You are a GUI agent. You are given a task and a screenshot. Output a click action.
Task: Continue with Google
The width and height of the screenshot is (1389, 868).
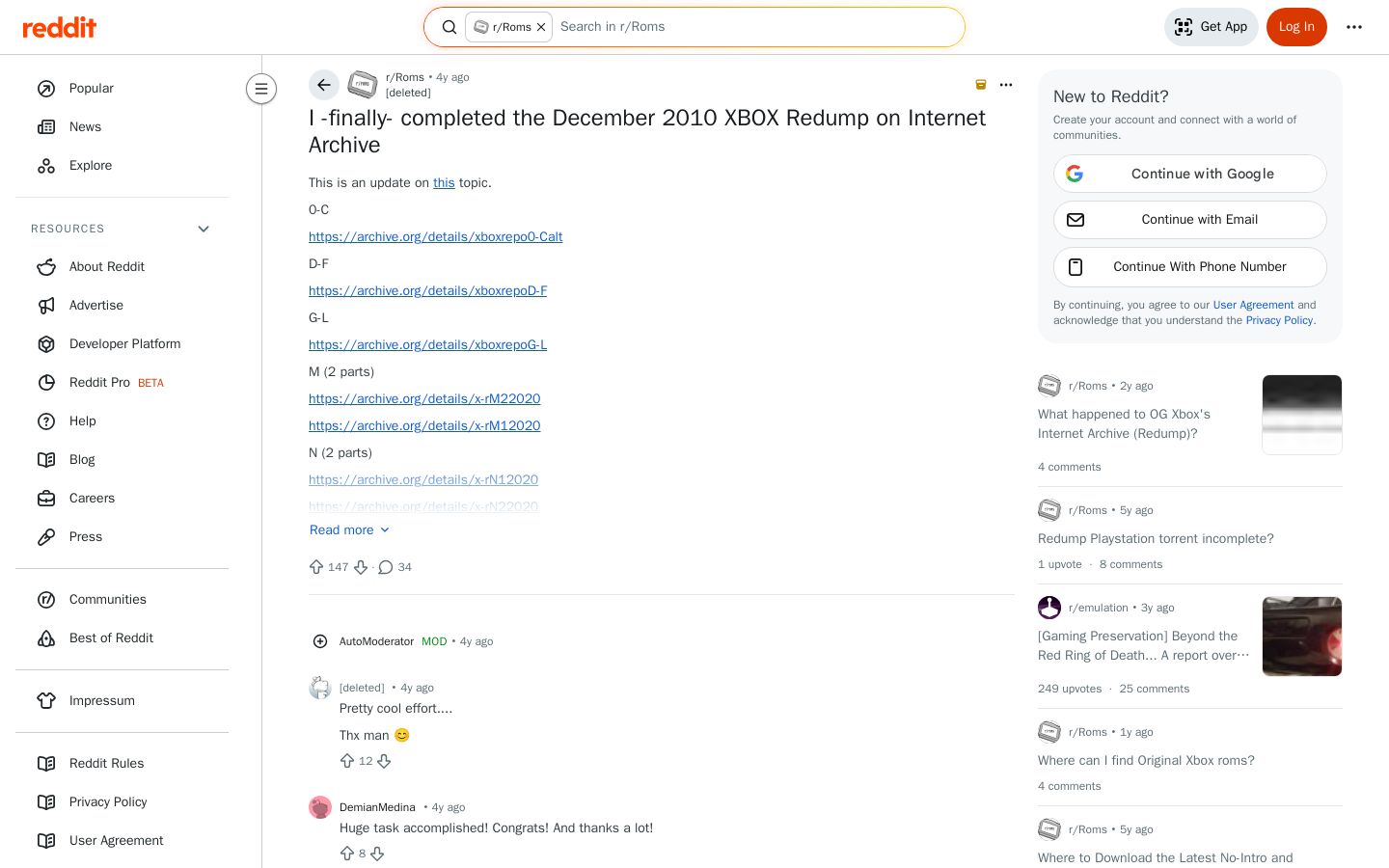point(1190,174)
